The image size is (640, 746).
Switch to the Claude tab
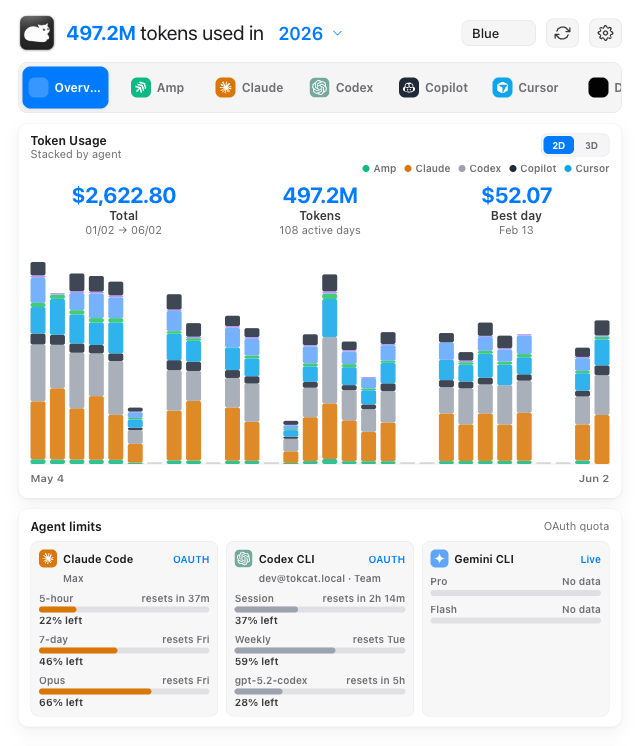click(x=249, y=88)
